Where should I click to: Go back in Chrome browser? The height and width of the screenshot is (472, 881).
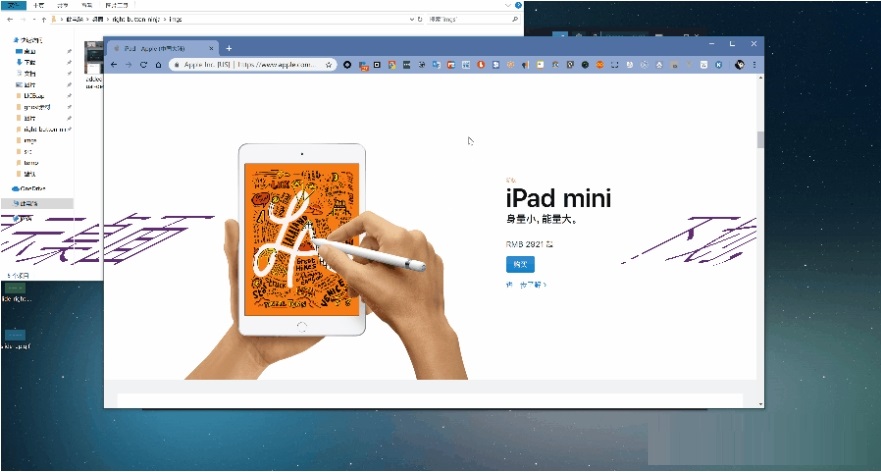tap(114, 65)
